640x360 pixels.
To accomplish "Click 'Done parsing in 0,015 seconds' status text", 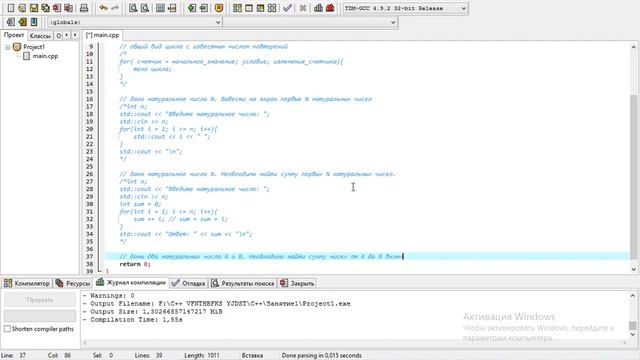I will (321, 356).
